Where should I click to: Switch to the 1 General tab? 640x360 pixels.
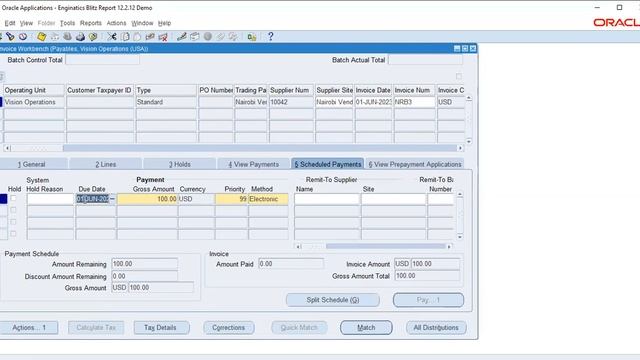[x=32, y=164]
